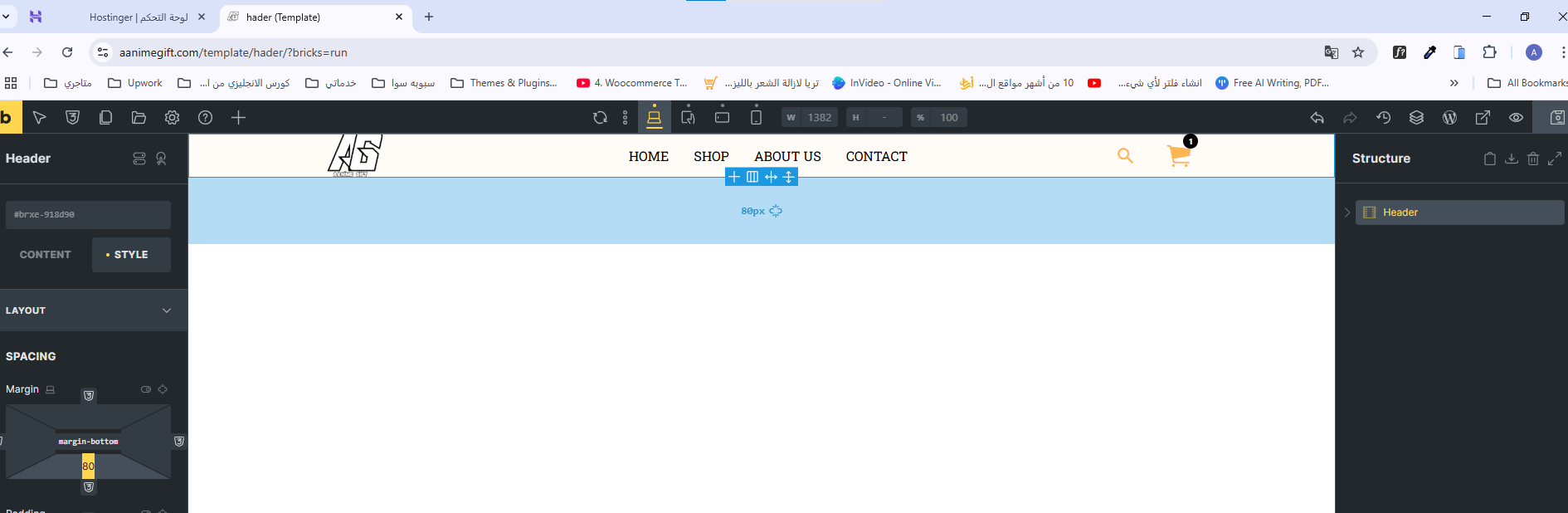Bookmark this page with star icon
1568x513 pixels.
point(1358,52)
